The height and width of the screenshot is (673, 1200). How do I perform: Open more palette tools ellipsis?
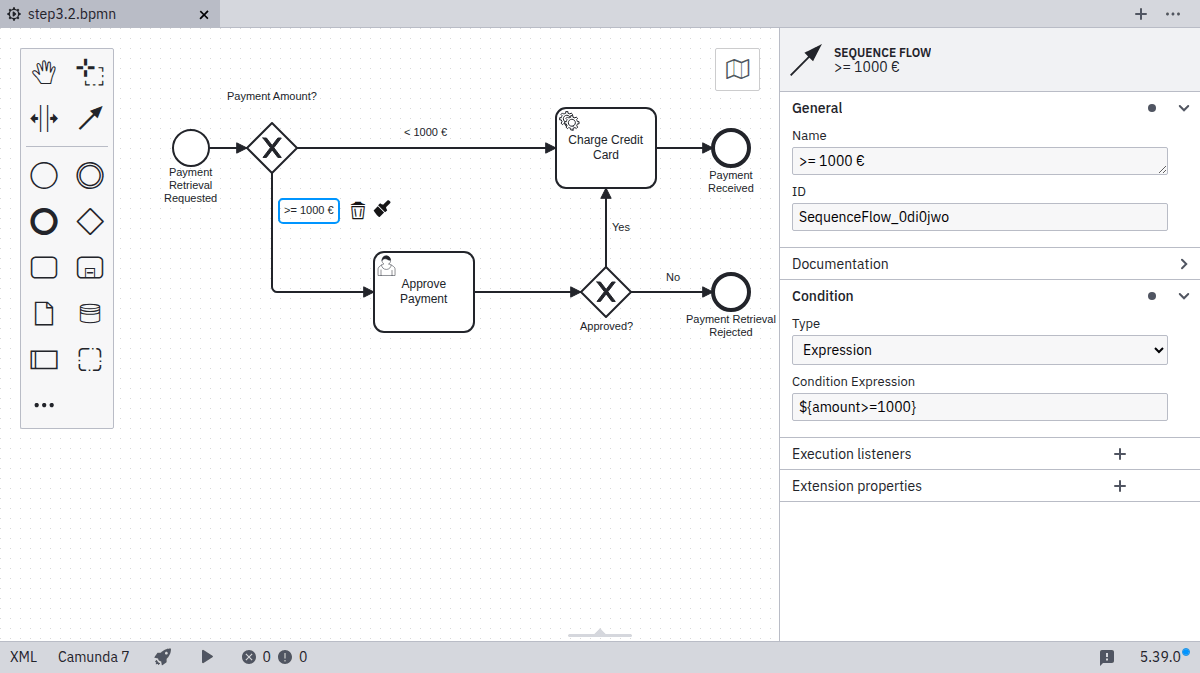point(44,405)
